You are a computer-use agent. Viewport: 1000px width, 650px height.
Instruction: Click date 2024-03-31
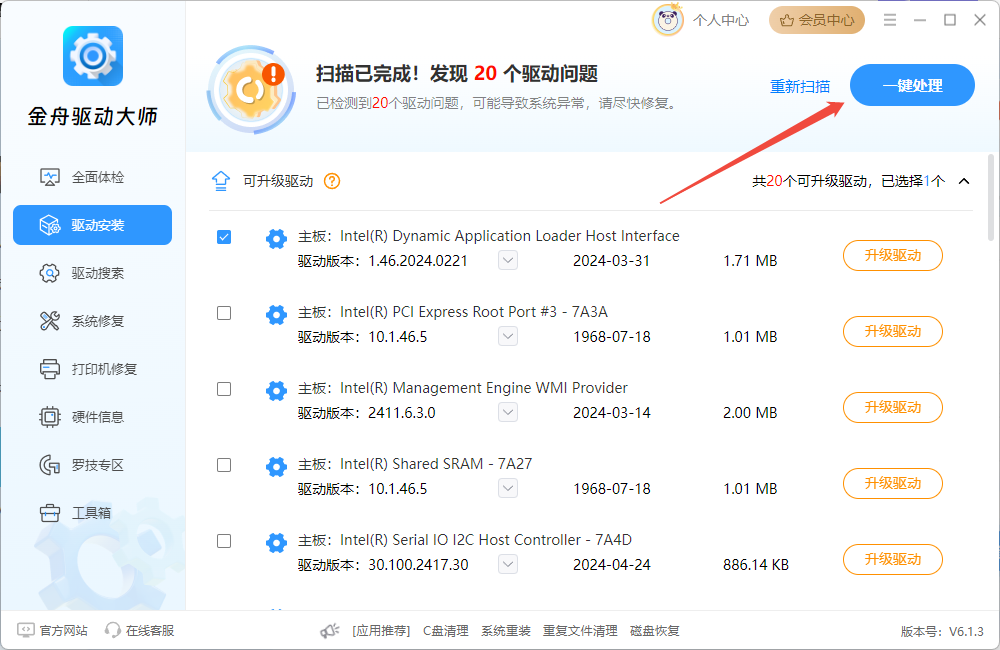(x=611, y=261)
